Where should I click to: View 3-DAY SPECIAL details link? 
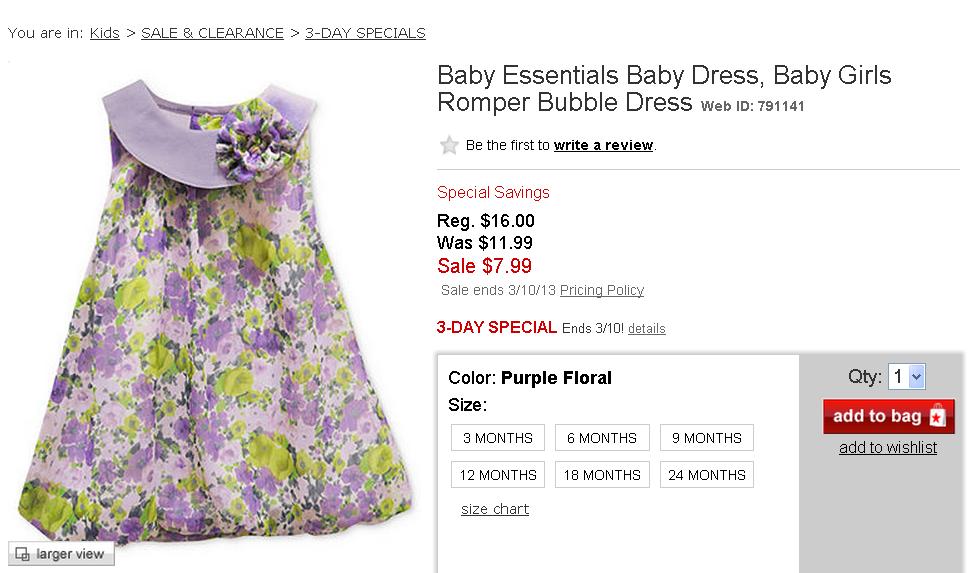[x=646, y=329]
